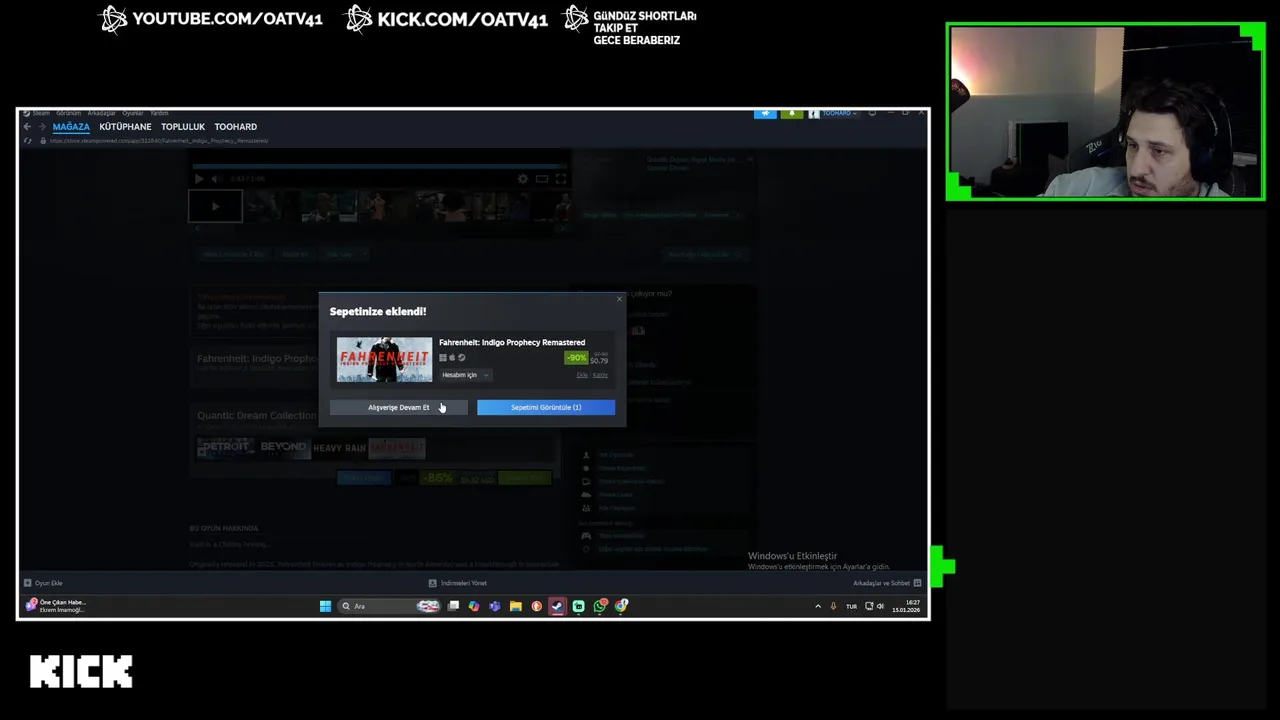This screenshot has width=1280, height=720.
Task: Close the 'Sepetinize eklendi!' dialog
Action: tap(619, 299)
